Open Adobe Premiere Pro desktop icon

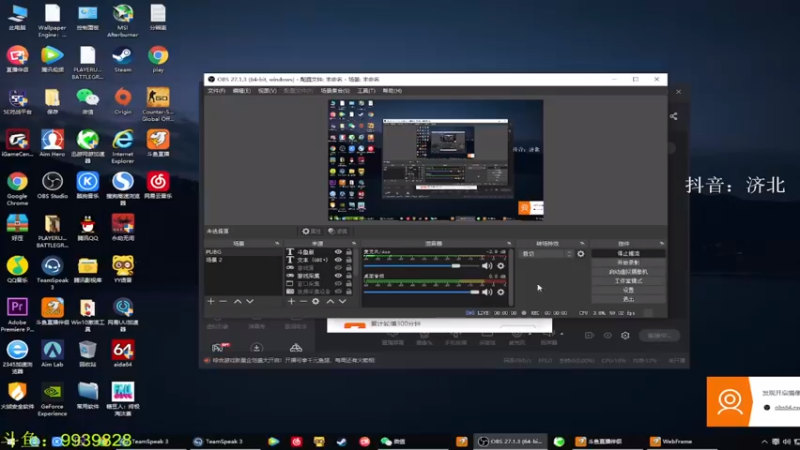point(17,315)
